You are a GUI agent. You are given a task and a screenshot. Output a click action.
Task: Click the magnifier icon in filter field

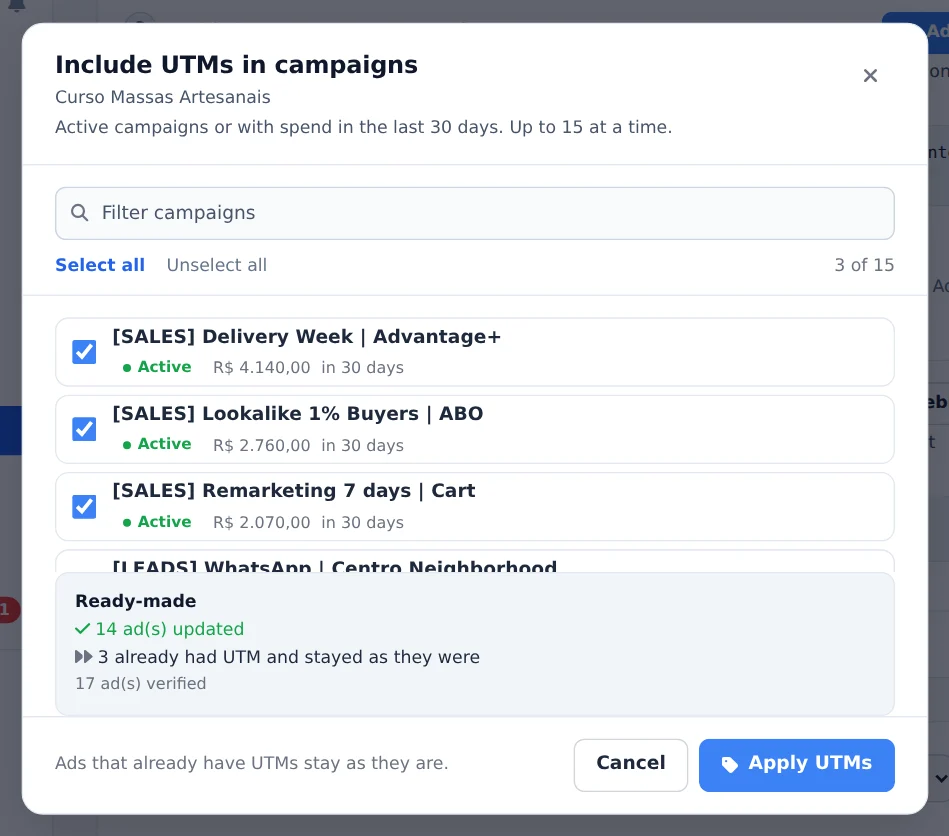pyautogui.click(x=79, y=212)
